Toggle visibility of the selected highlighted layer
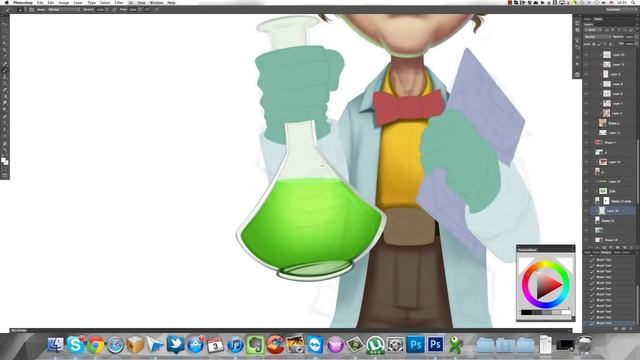This screenshot has height=360, width=640. (587, 211)
